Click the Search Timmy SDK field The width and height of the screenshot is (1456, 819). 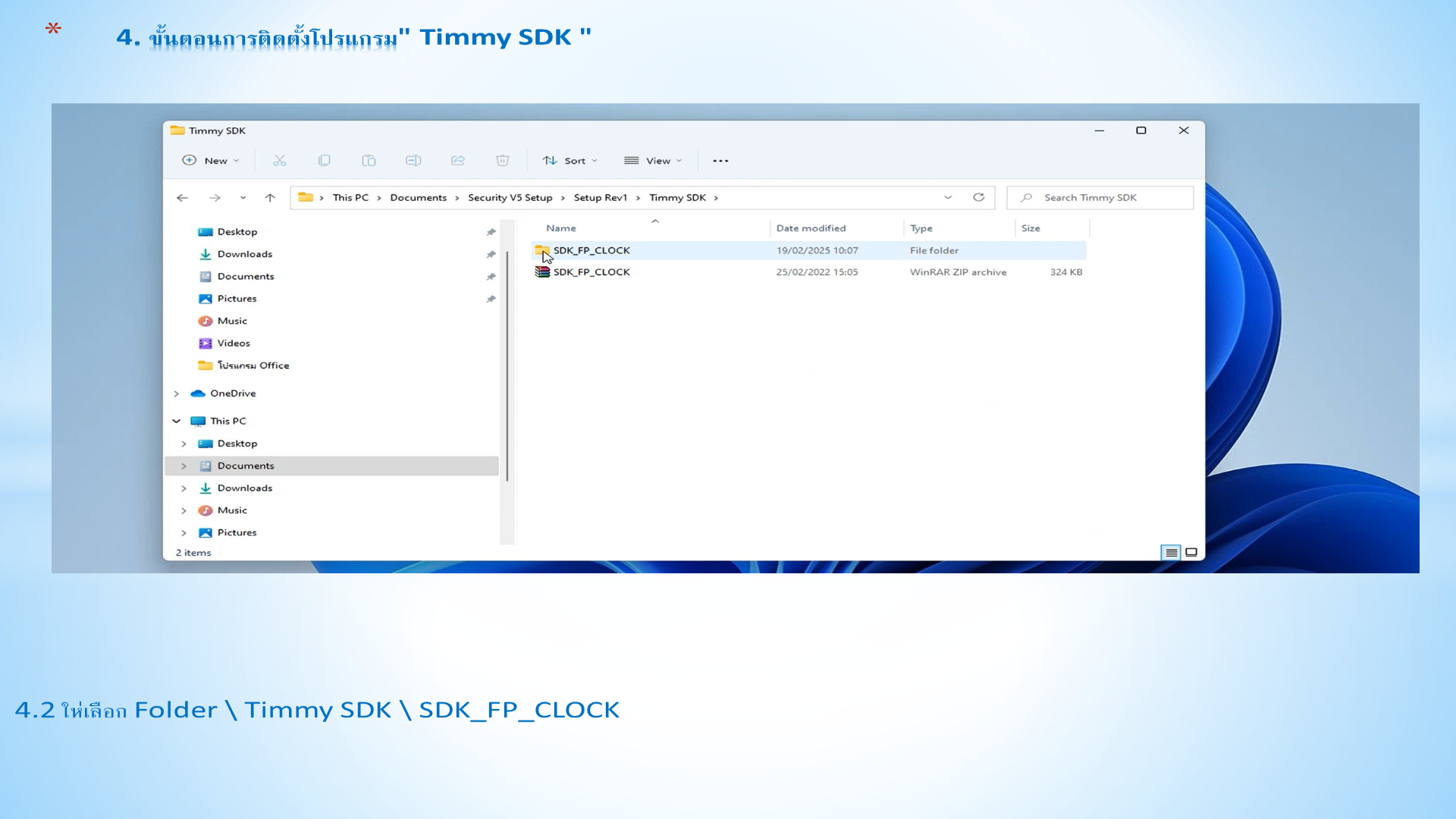1100,198
